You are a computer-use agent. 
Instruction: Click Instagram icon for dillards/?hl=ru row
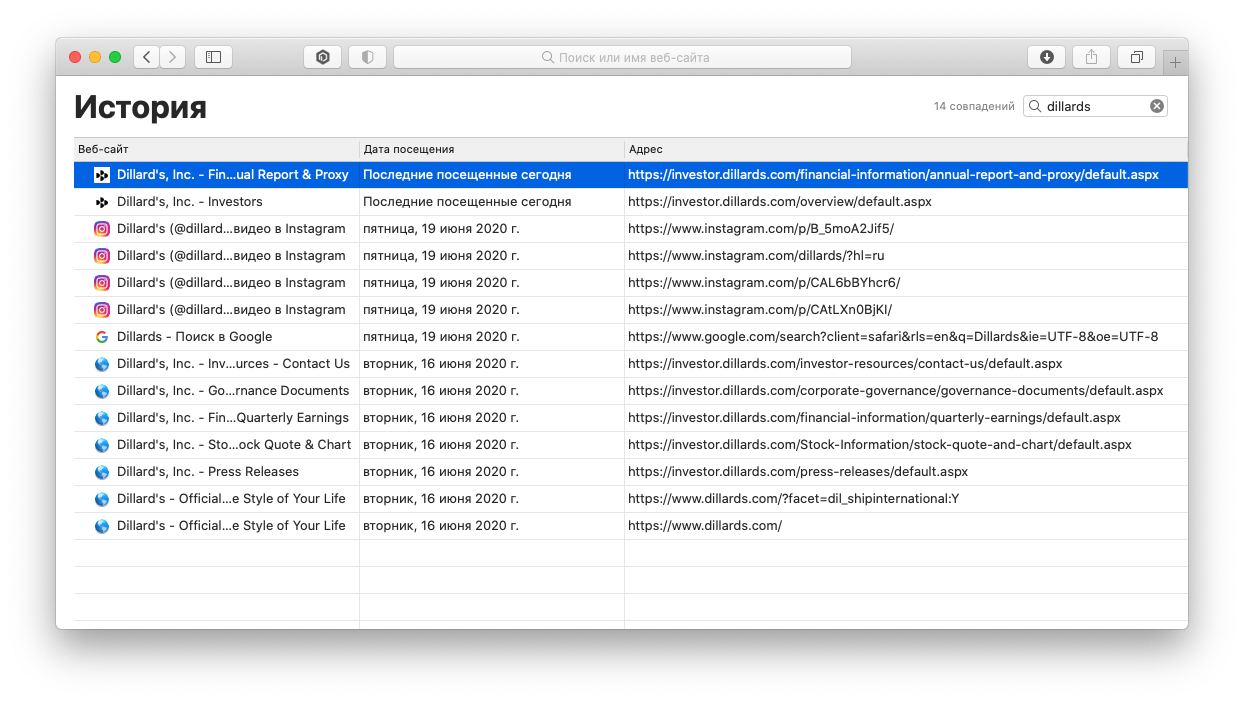click(x=102, y=256)
